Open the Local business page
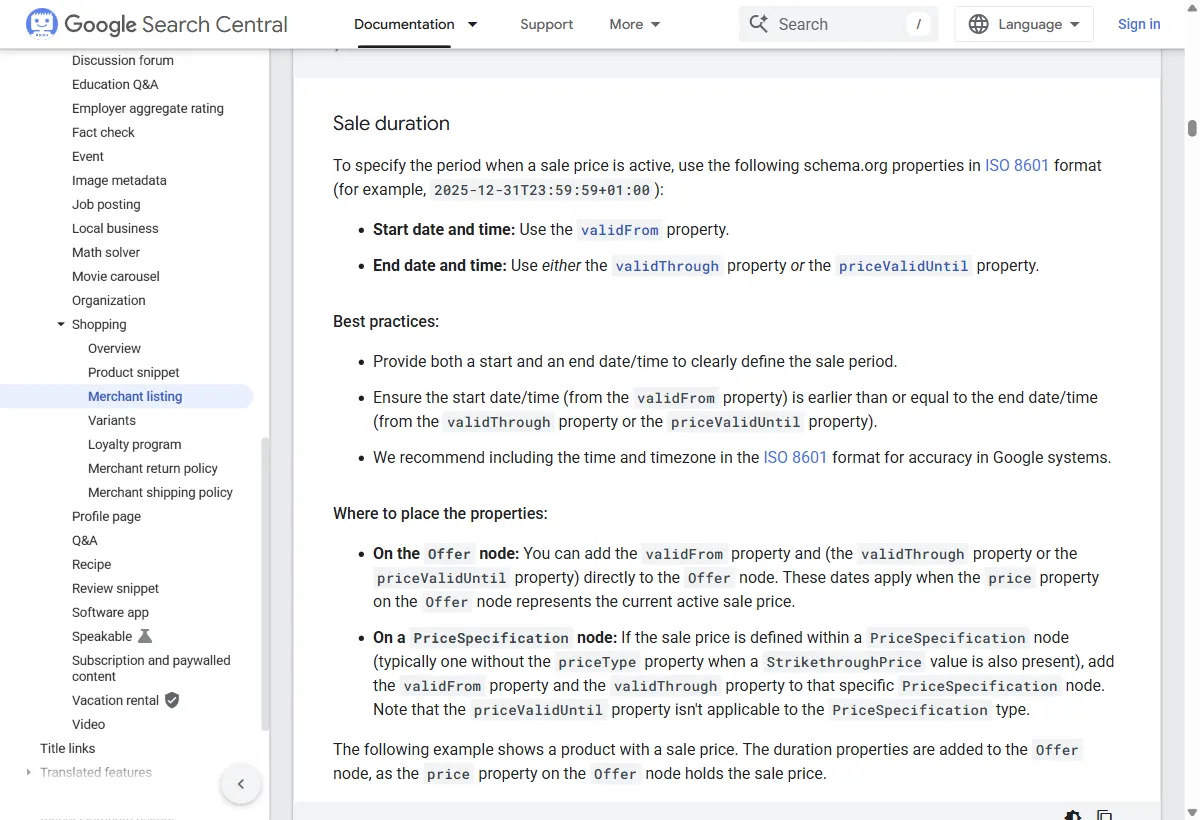 [x=115, y=228]
